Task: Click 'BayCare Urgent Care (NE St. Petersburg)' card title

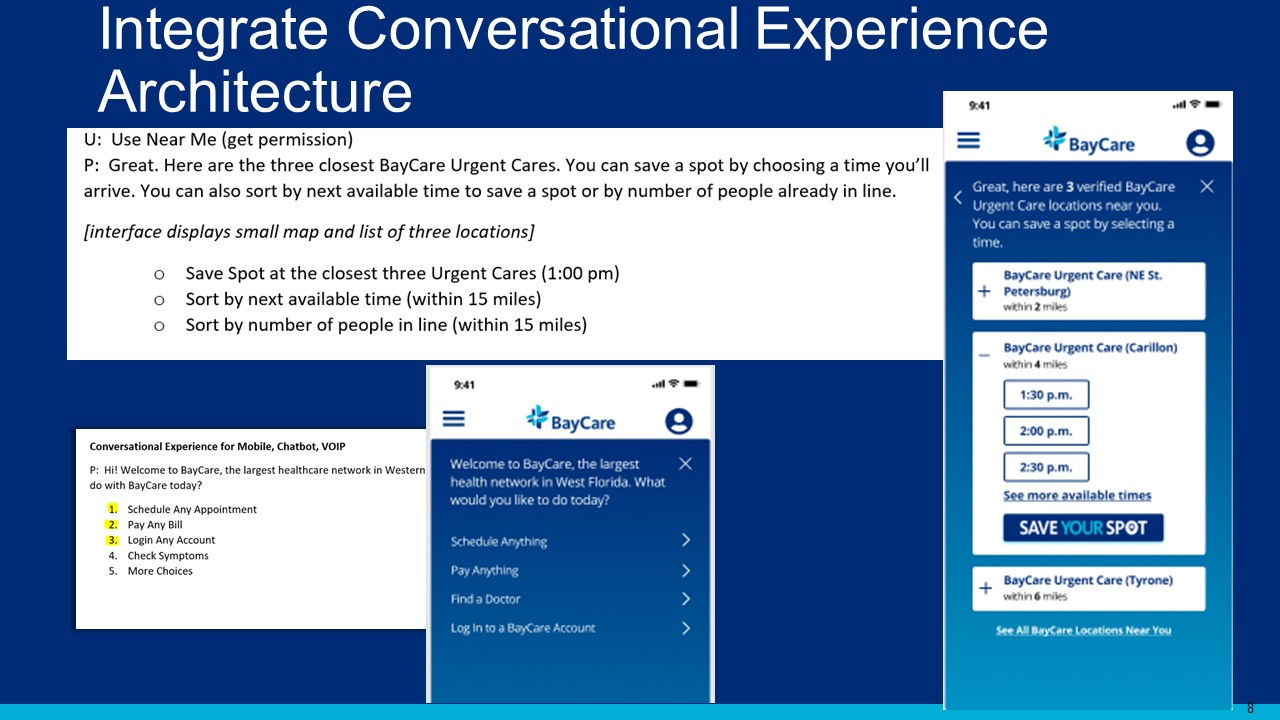Action: (1083, 283)
